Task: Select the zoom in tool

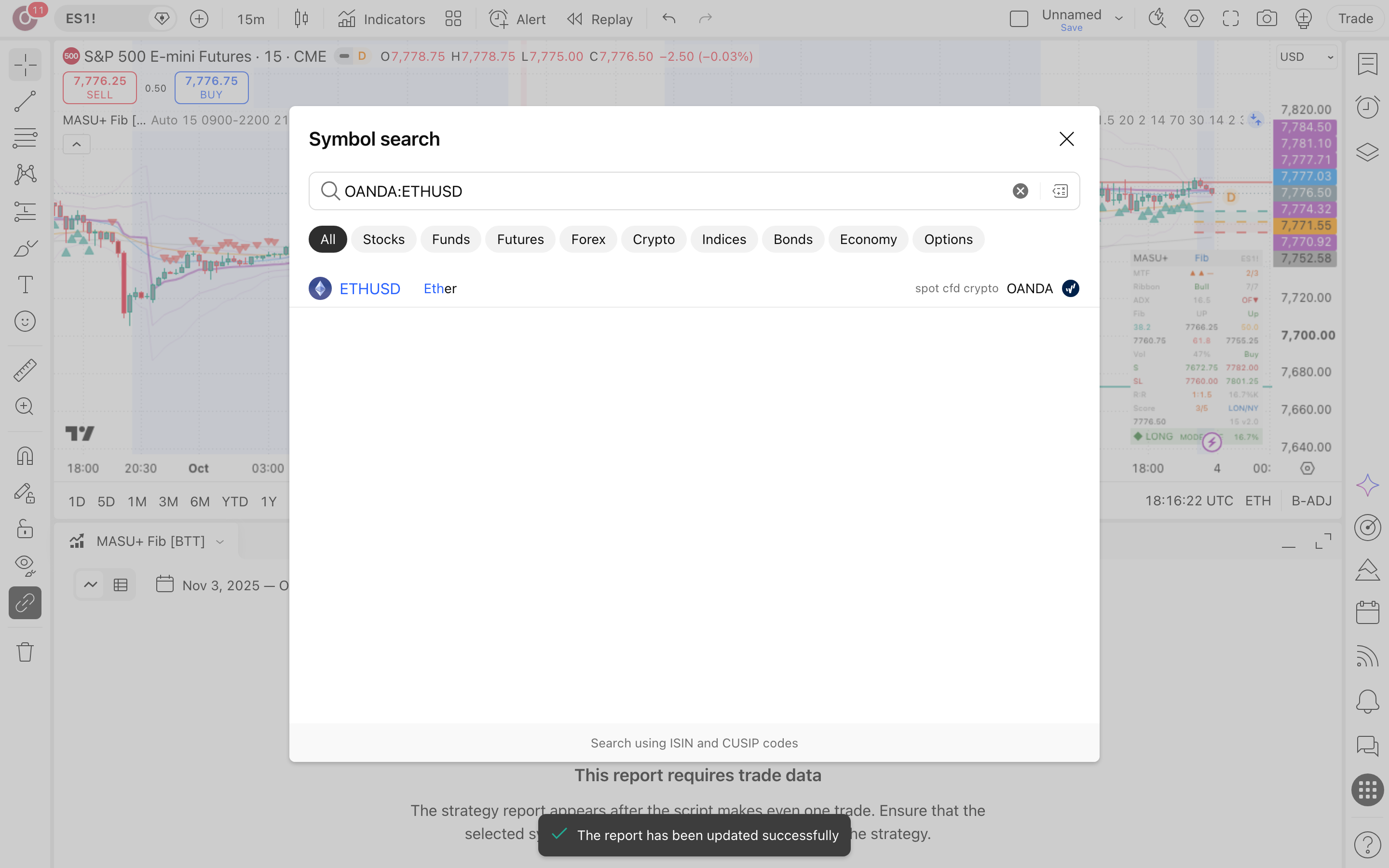Action: click(x=25, y=407)
